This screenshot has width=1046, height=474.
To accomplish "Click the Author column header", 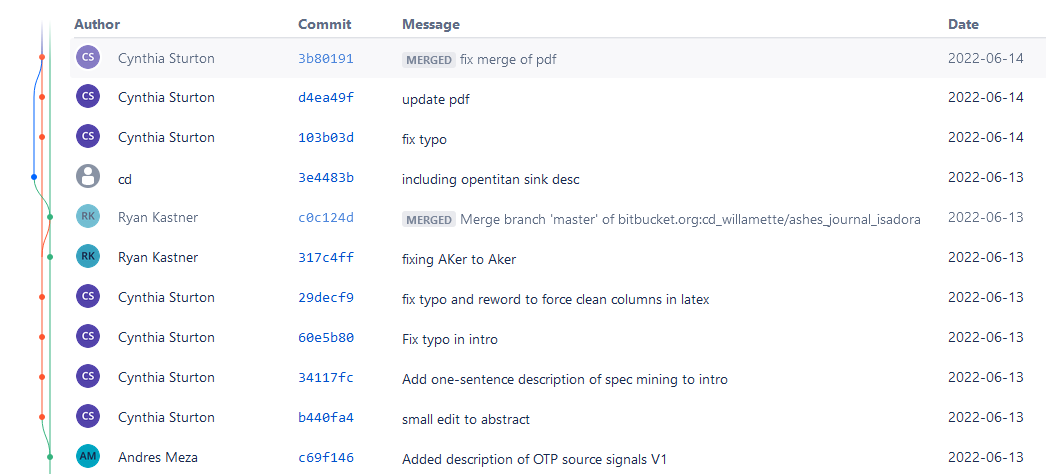I will click(x=97, y=24).
